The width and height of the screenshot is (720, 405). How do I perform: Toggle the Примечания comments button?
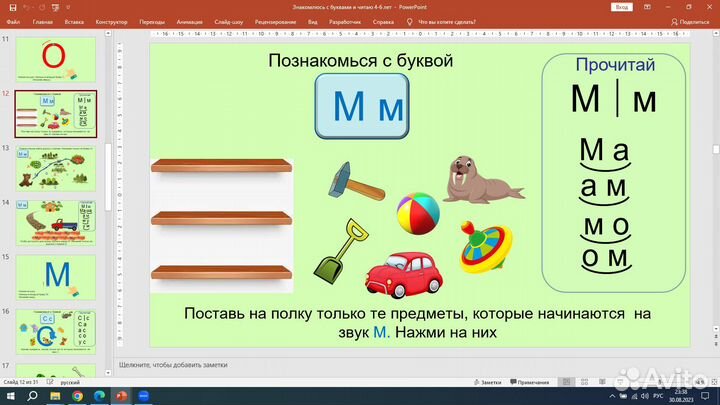pos(529,382)
